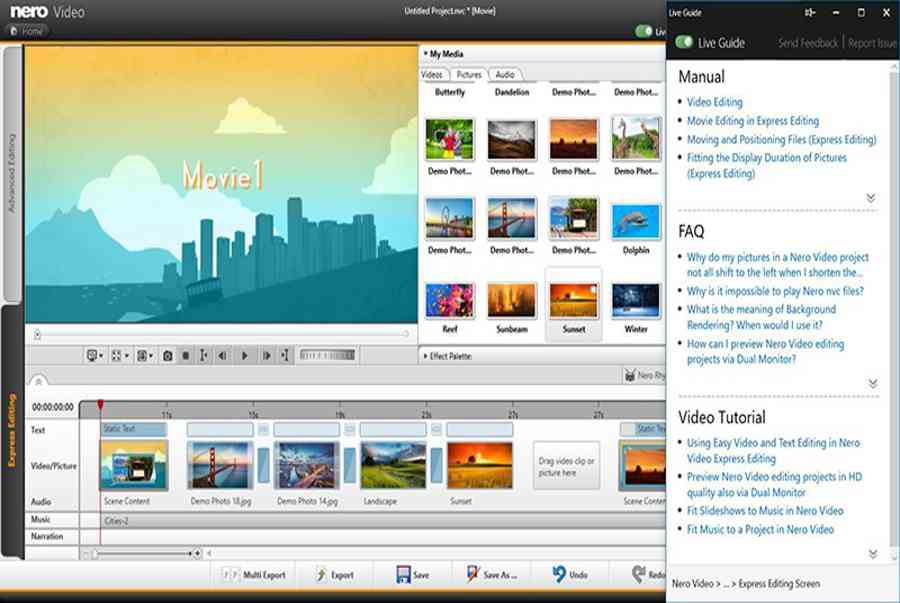The width and height of the screenshot is (900, 603).
Task: Click the Multi Export button
Action: pyautogui.click(x=254, y=575)
